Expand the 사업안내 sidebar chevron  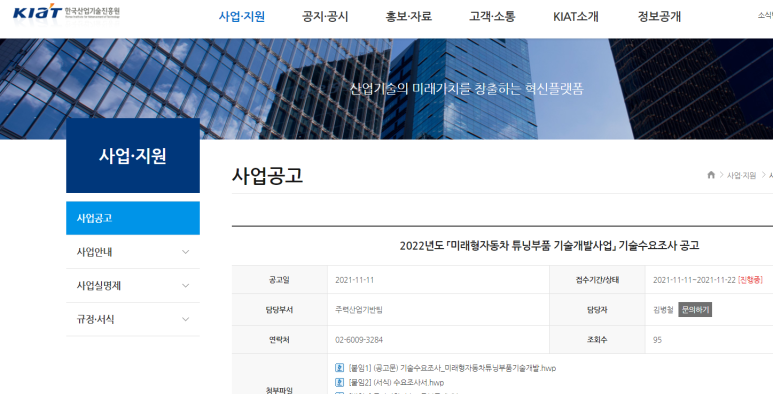[x=185, y=252]
